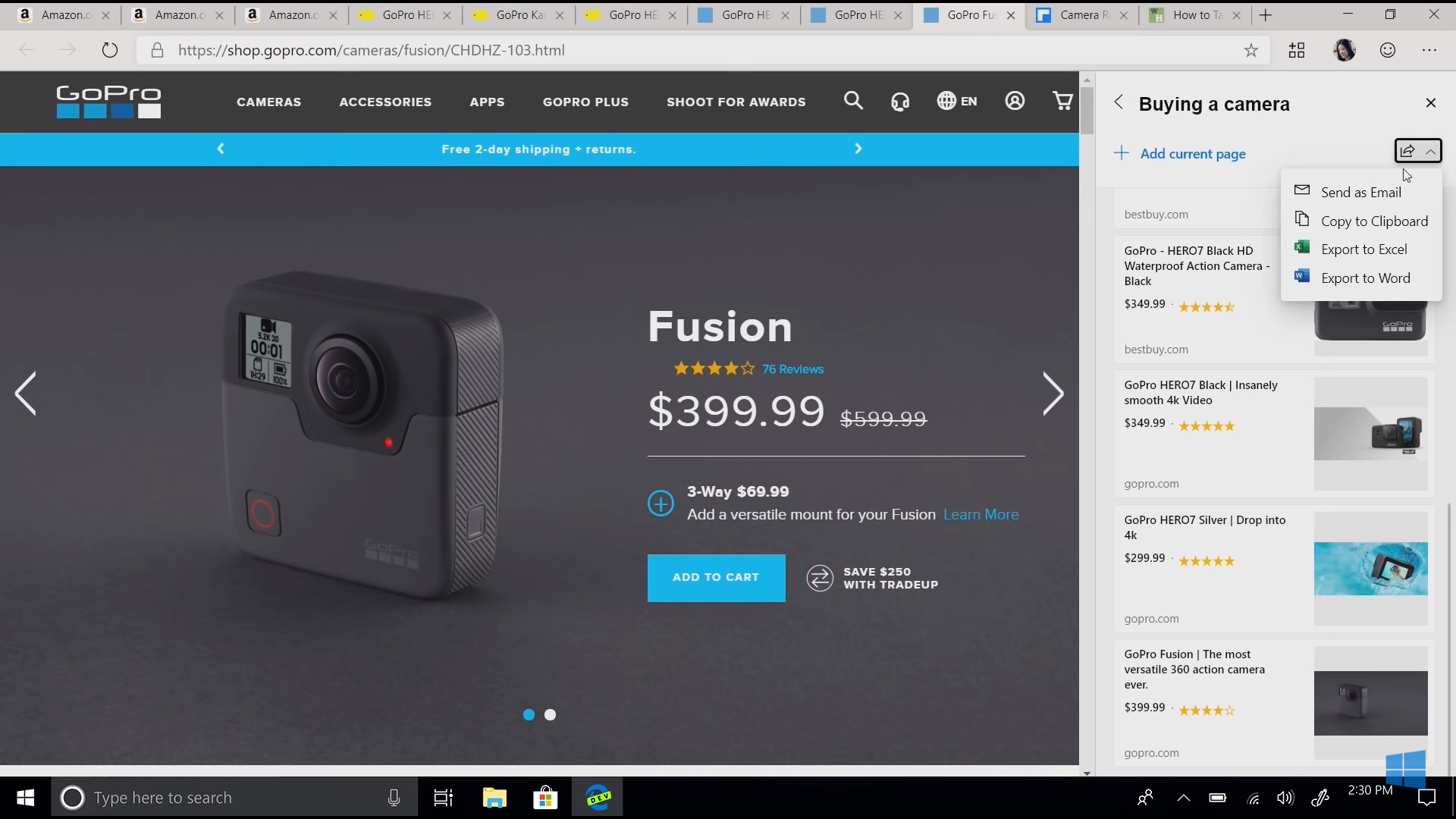Open the EN language selector

pyautogui.click(x=957, y=101)
